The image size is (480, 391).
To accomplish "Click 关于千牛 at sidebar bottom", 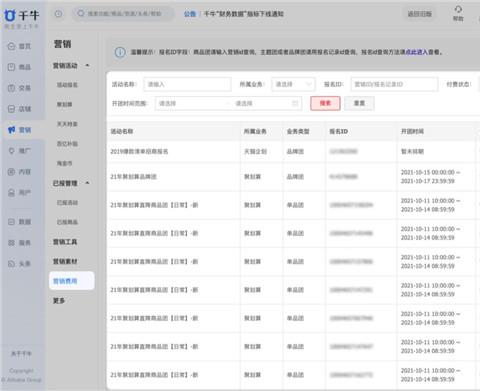I will pos(21,354).
